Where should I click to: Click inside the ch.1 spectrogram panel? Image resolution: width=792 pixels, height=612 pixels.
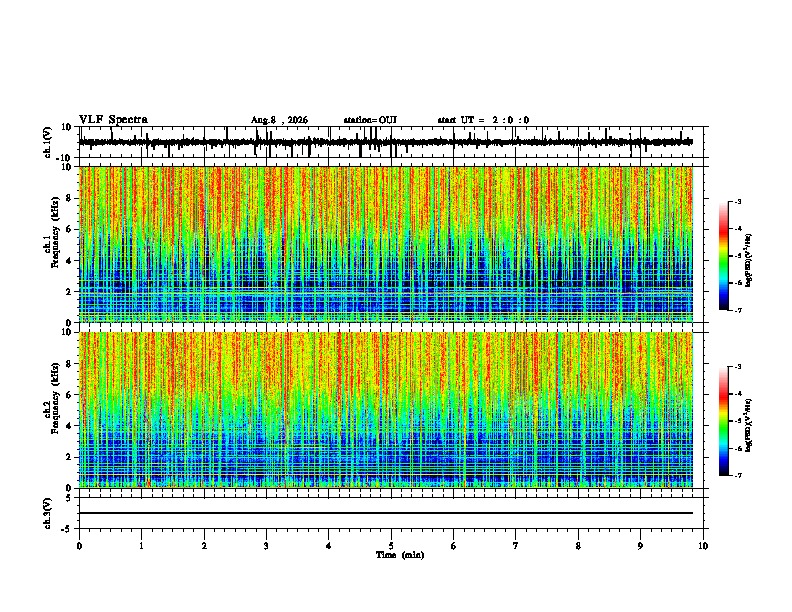386,244
